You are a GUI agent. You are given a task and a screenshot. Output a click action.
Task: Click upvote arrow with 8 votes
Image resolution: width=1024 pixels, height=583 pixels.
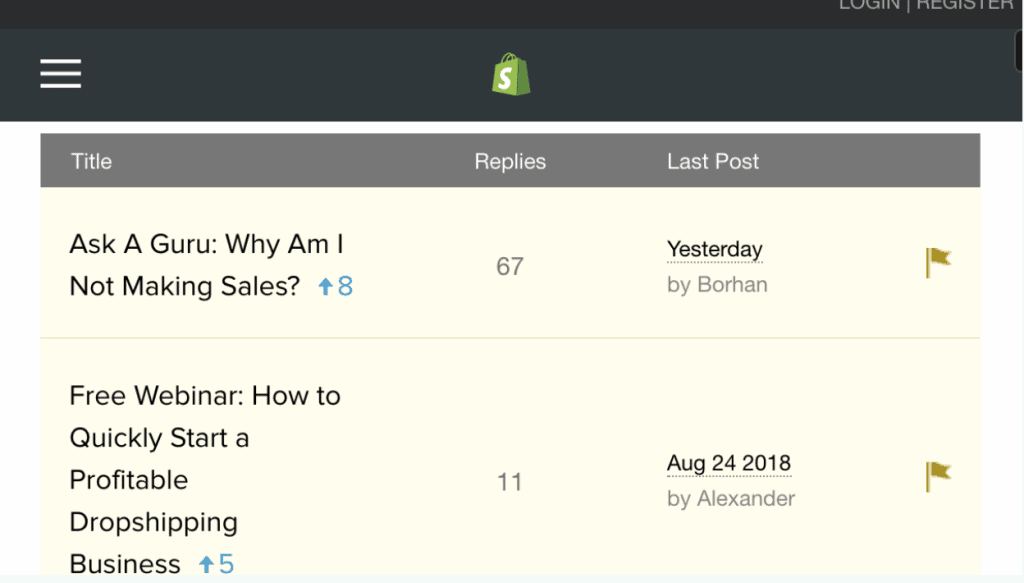(325, 287)
